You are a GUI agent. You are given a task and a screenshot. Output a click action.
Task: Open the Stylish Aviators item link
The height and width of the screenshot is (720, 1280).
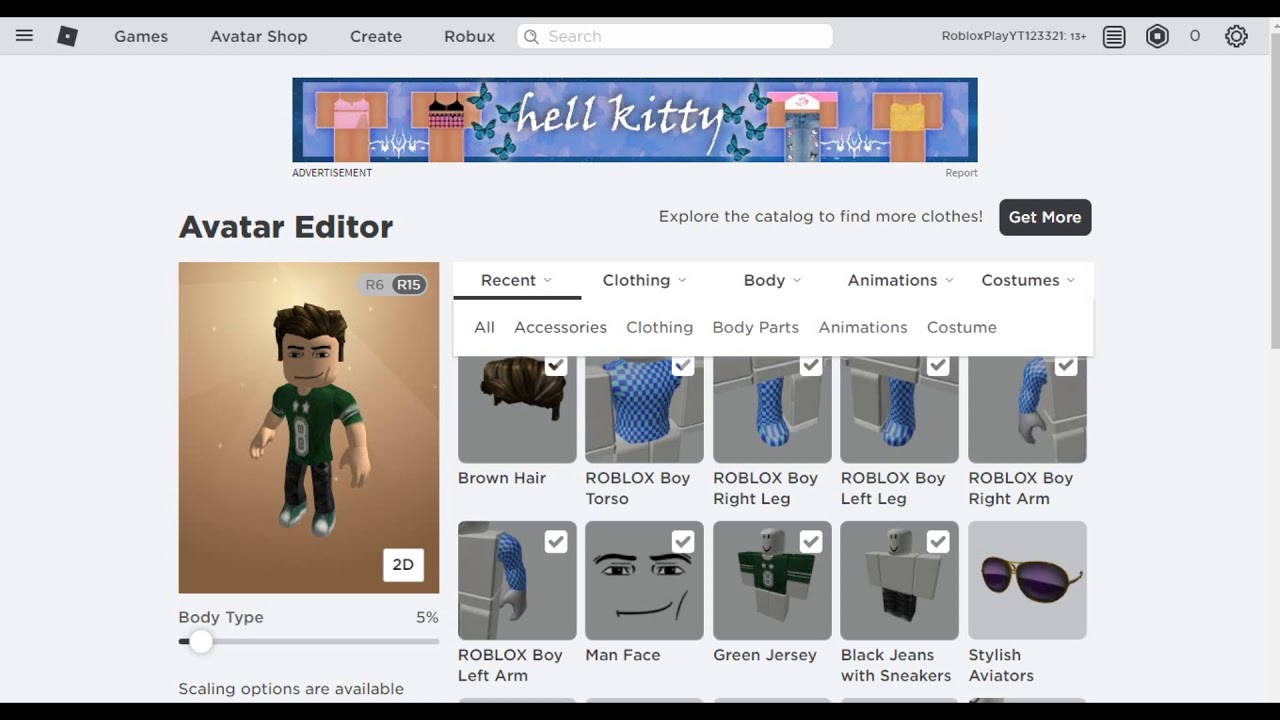1001,665
